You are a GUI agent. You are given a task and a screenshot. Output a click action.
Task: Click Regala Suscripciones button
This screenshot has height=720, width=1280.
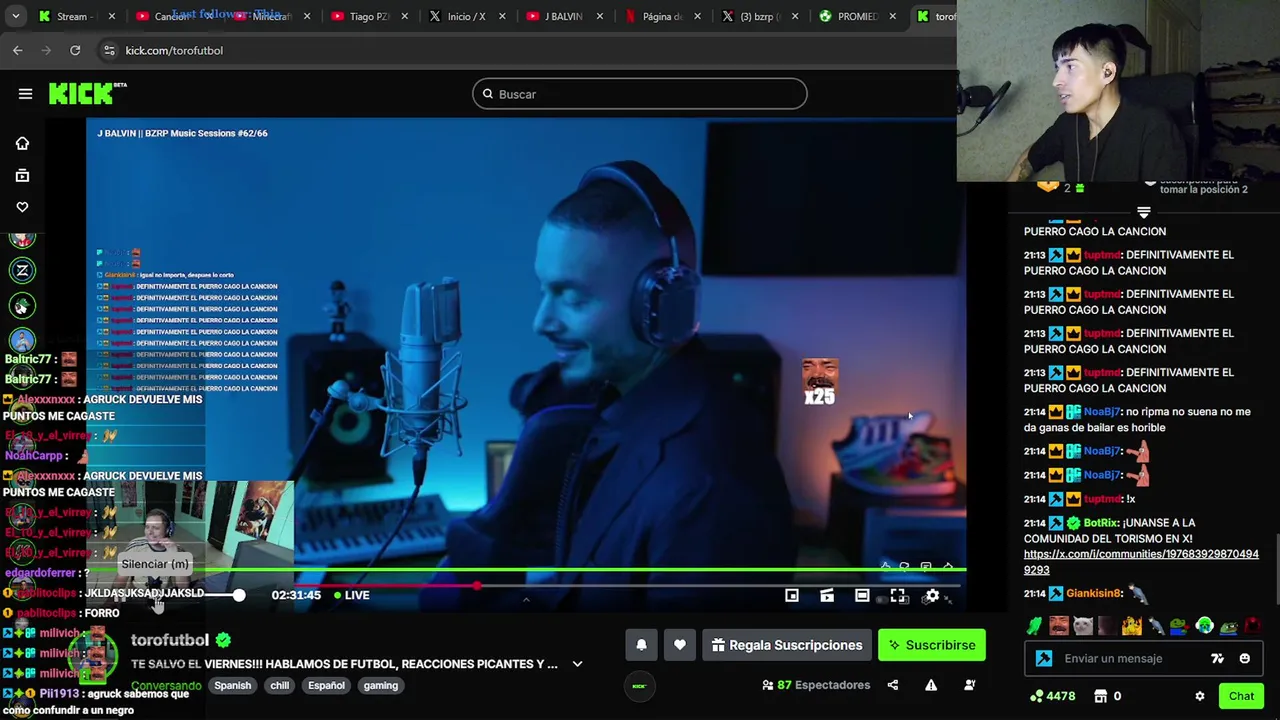[787, 645]
